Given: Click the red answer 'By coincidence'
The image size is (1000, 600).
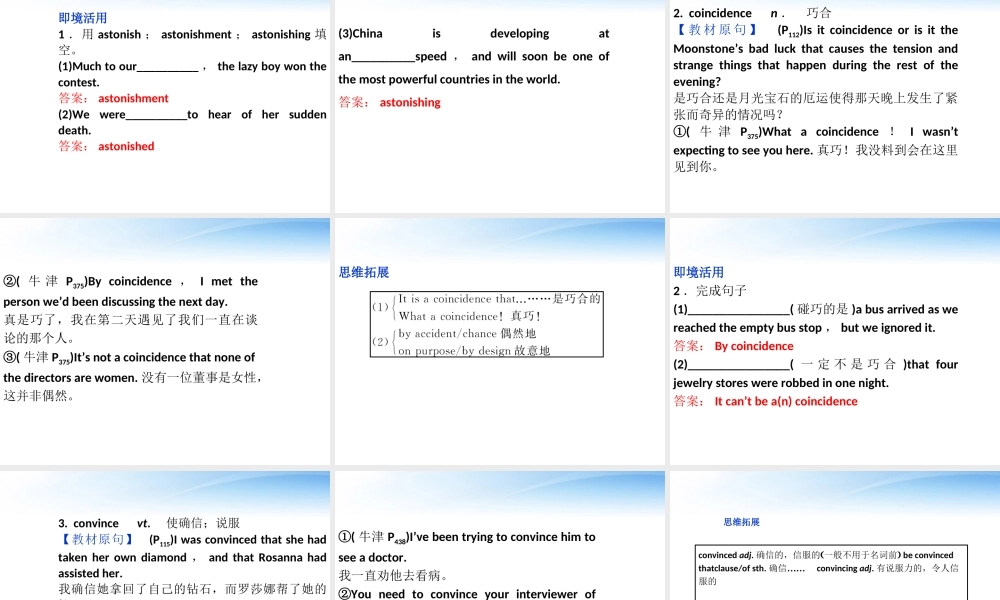Looking at the screenshot, I should [754, 346].
